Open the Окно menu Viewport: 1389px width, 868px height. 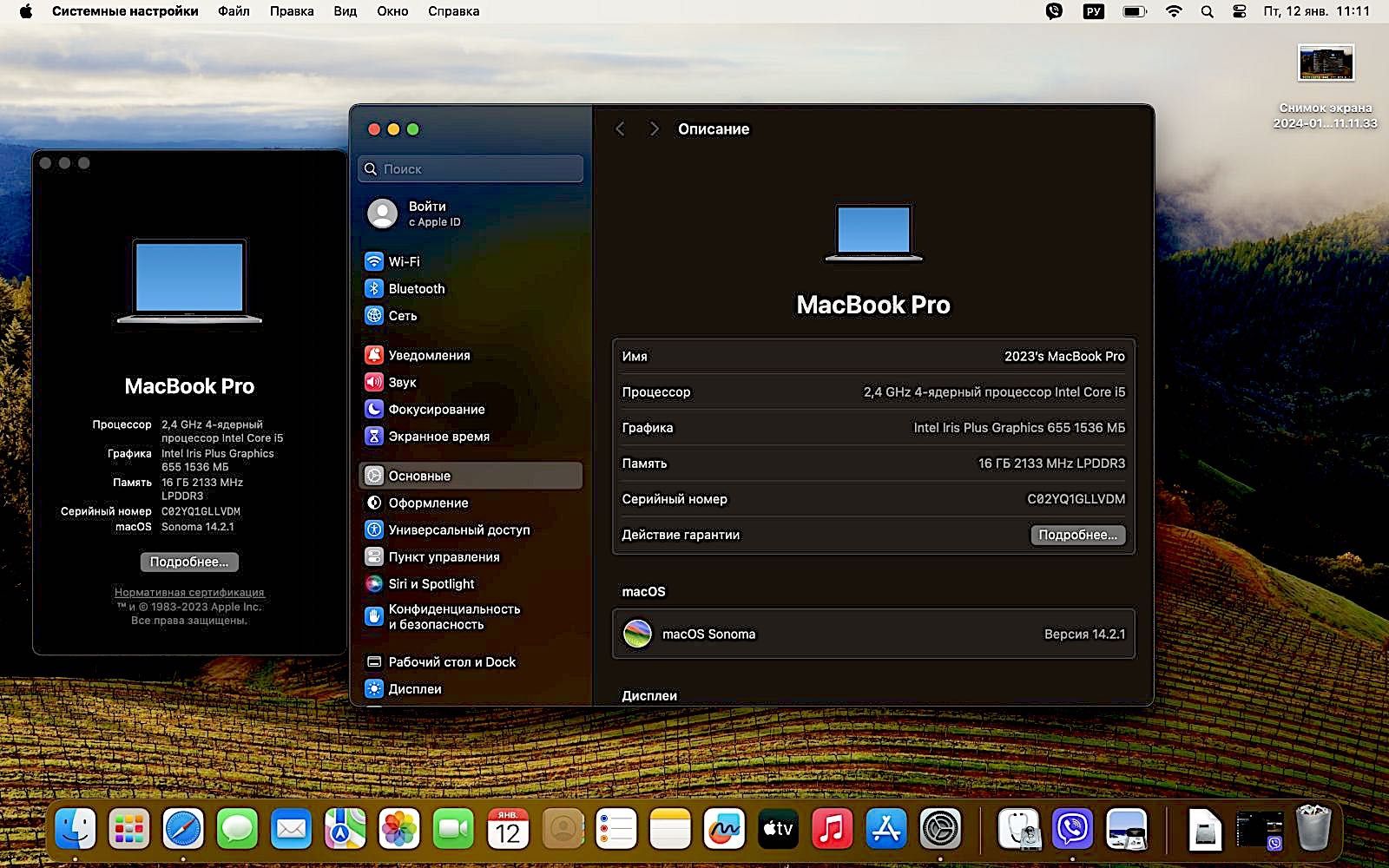pos(392,11)
